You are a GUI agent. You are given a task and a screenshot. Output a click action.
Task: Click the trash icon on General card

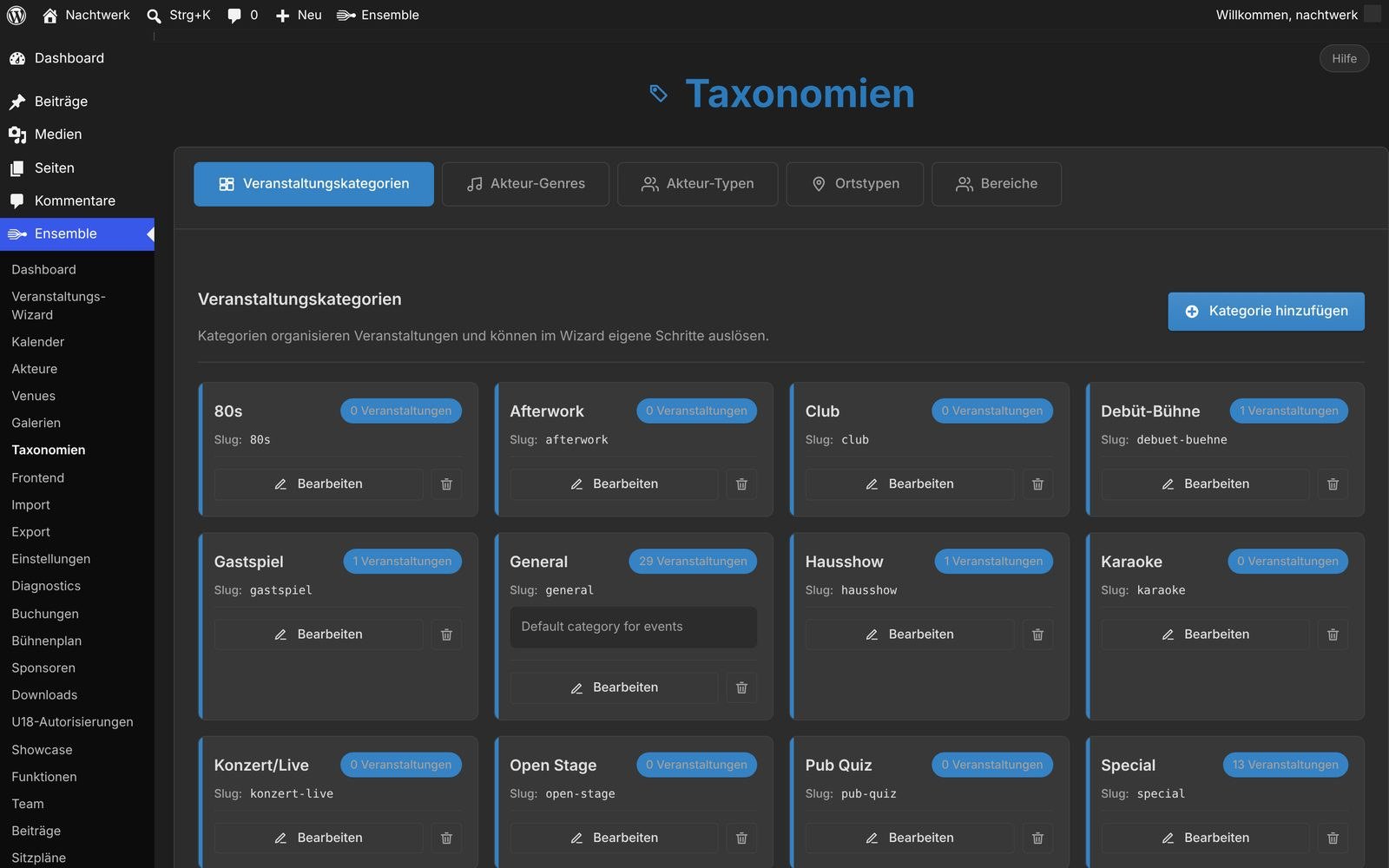click(x=741, y=687)
